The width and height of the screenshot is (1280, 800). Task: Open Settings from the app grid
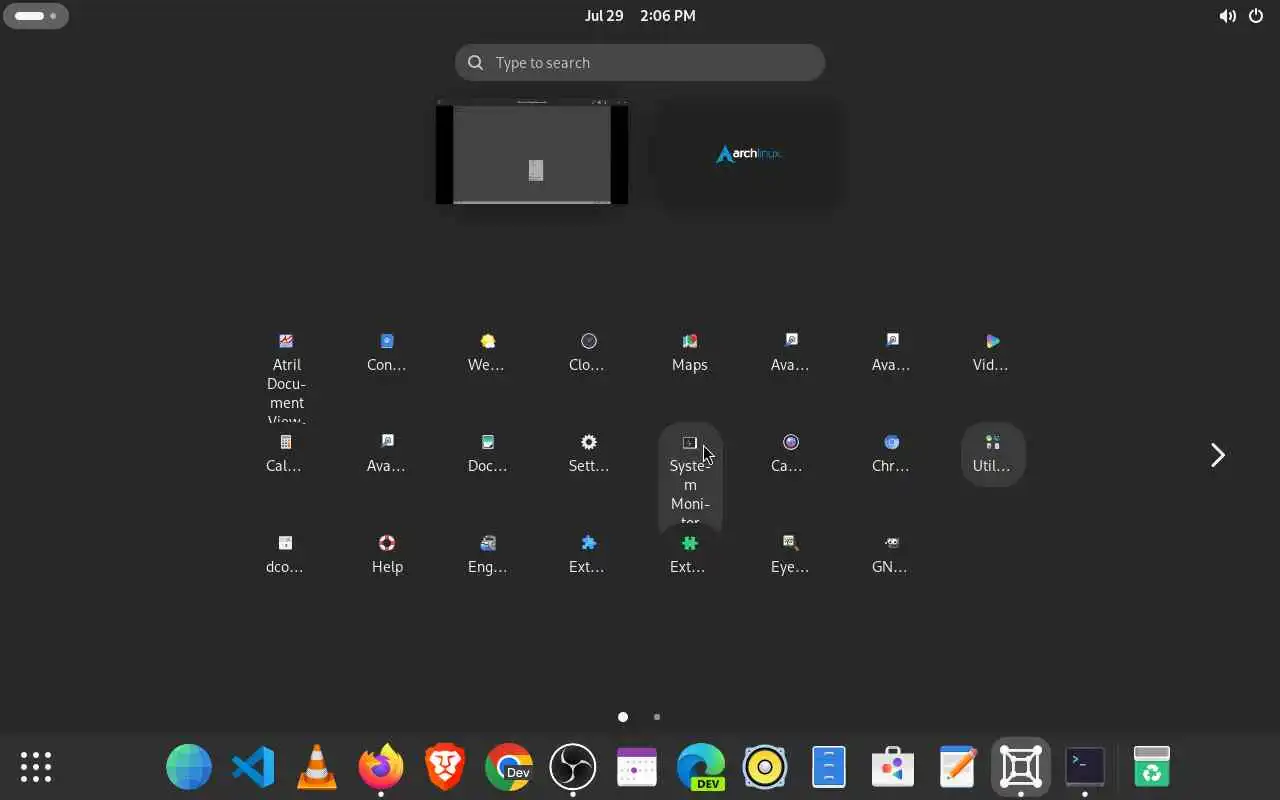pos(588,454)
